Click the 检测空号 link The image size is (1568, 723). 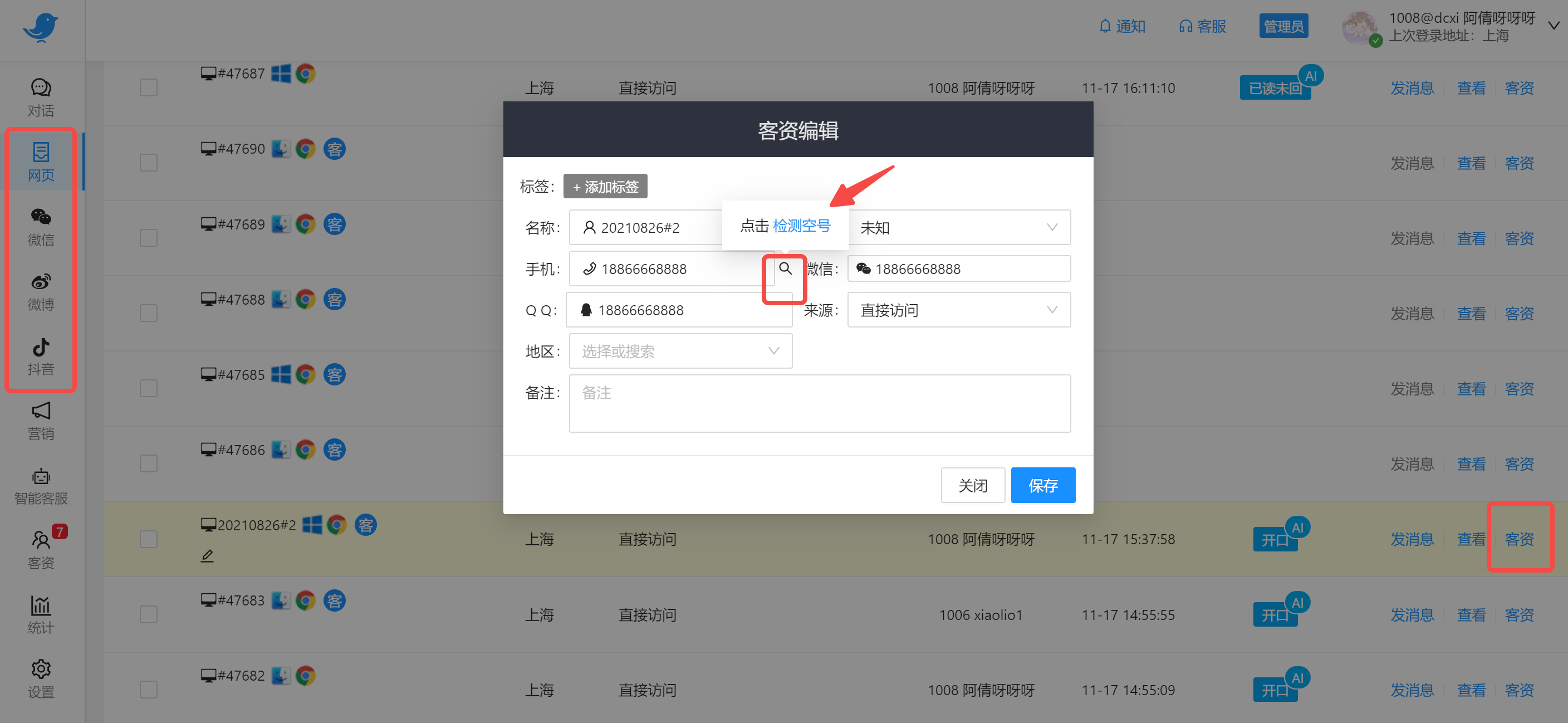802,225
